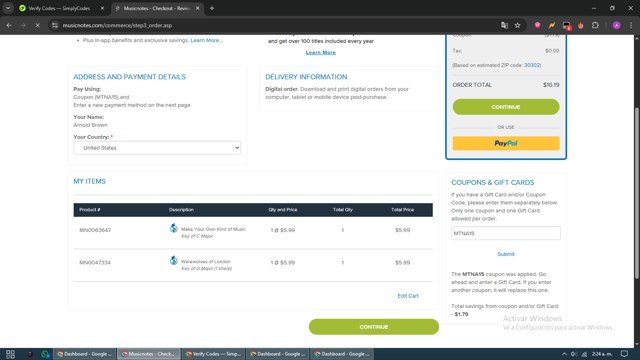Switch to Verify Codes SimplyCodes tab
The width and height of the screenshot is (640, 360).
[x=59, y=8]
